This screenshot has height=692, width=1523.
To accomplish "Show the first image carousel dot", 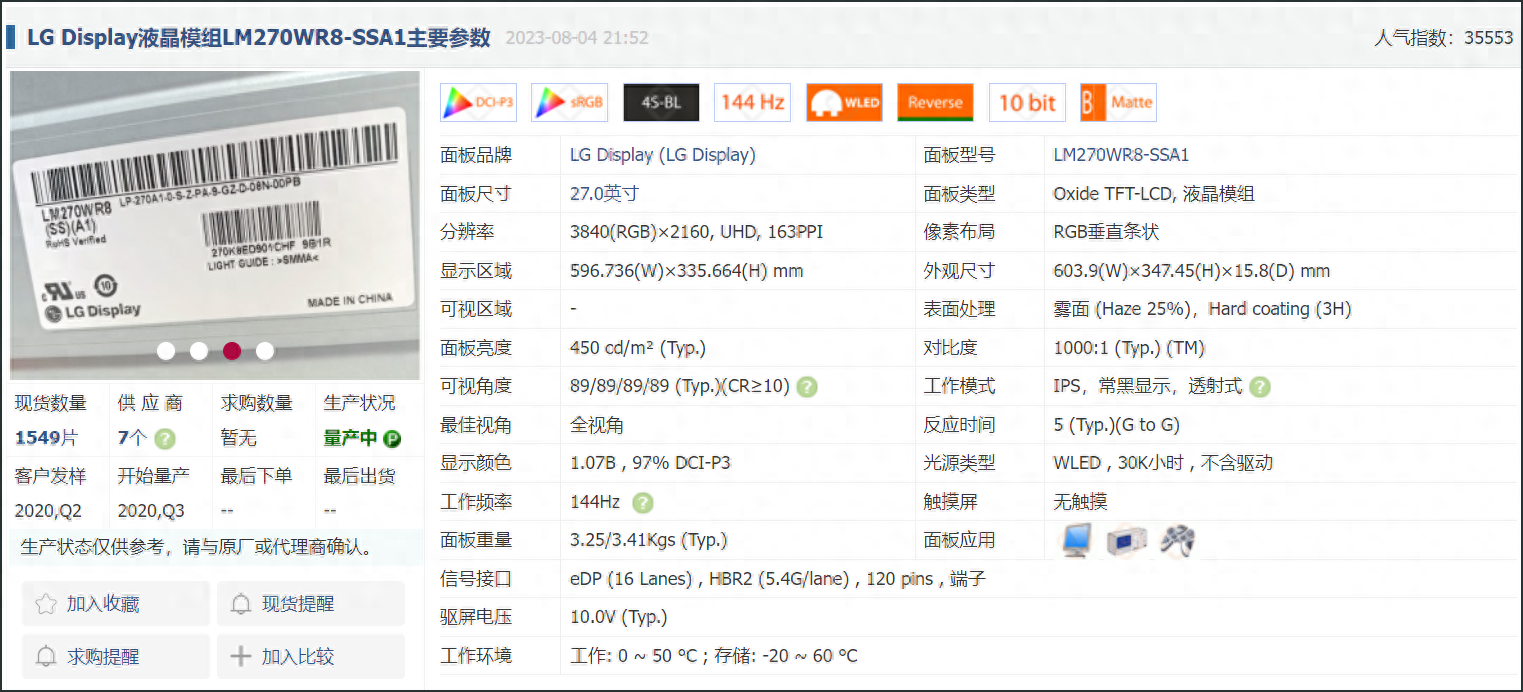I will coord(166,351).
